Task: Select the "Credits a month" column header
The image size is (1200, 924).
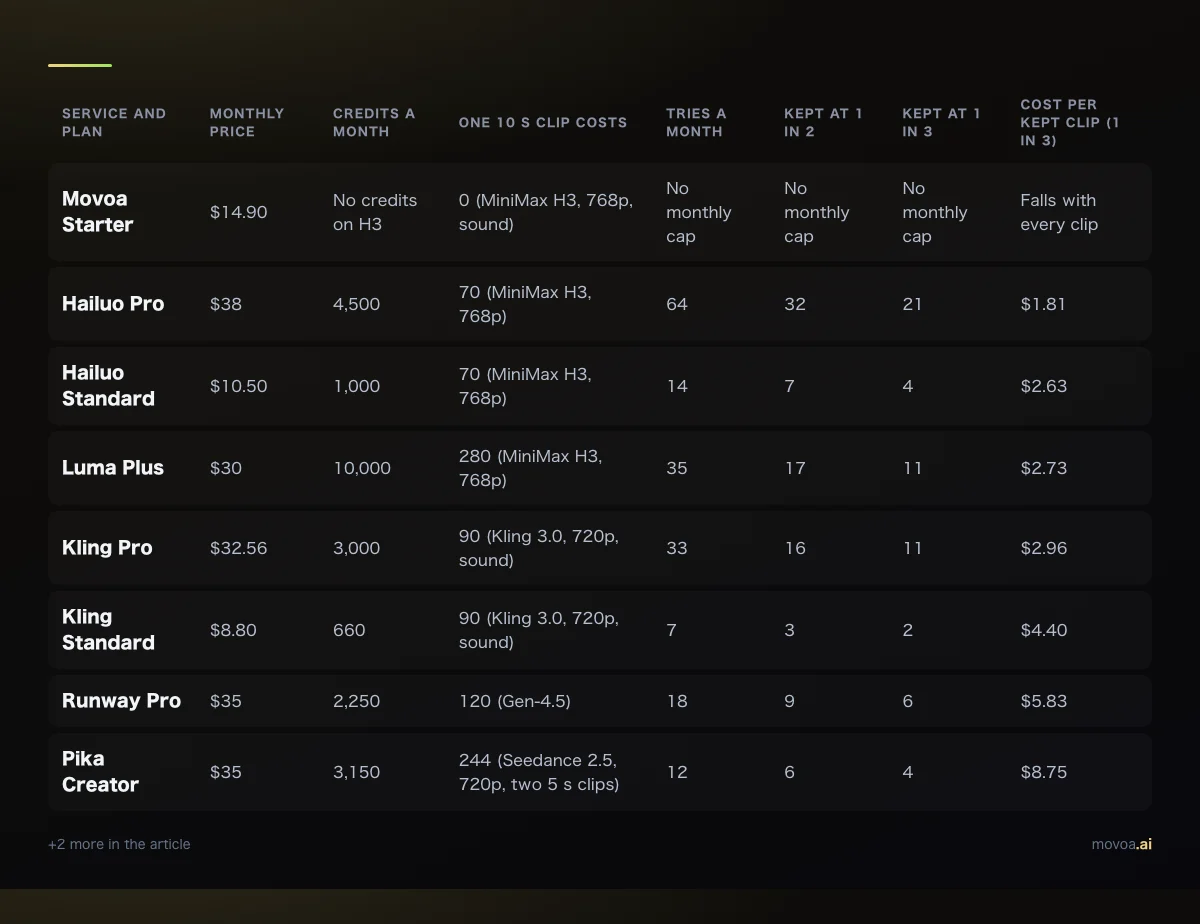Action: tap(374, 122)
